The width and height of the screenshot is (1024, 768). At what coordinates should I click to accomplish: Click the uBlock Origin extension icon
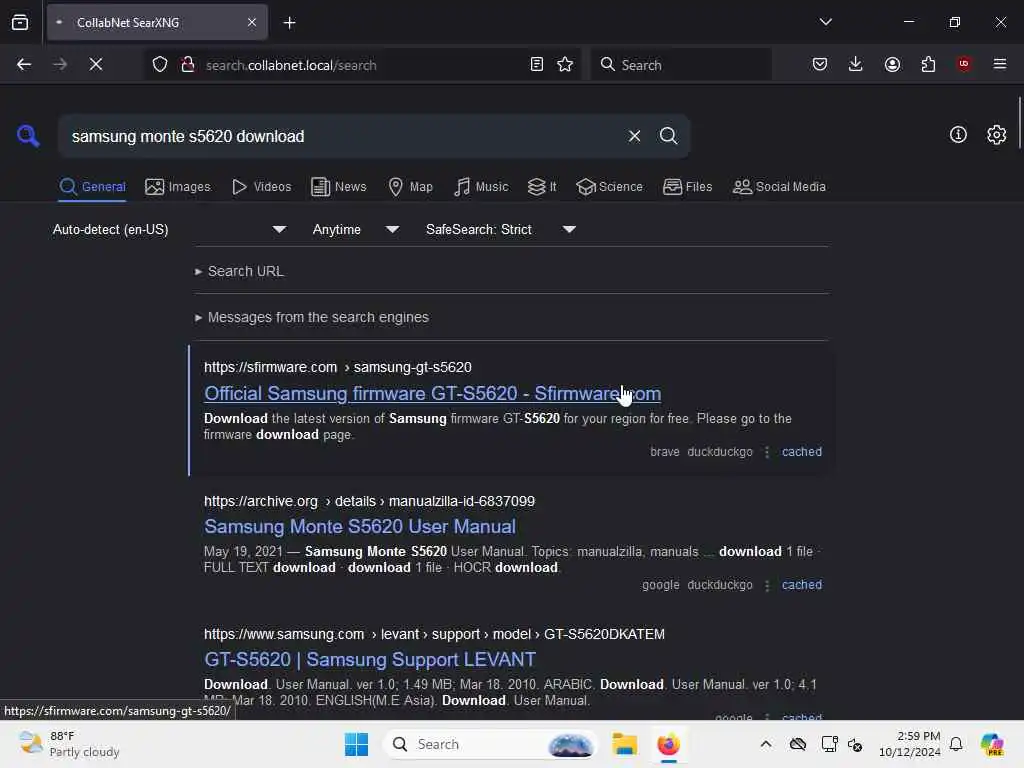[964, 64]
